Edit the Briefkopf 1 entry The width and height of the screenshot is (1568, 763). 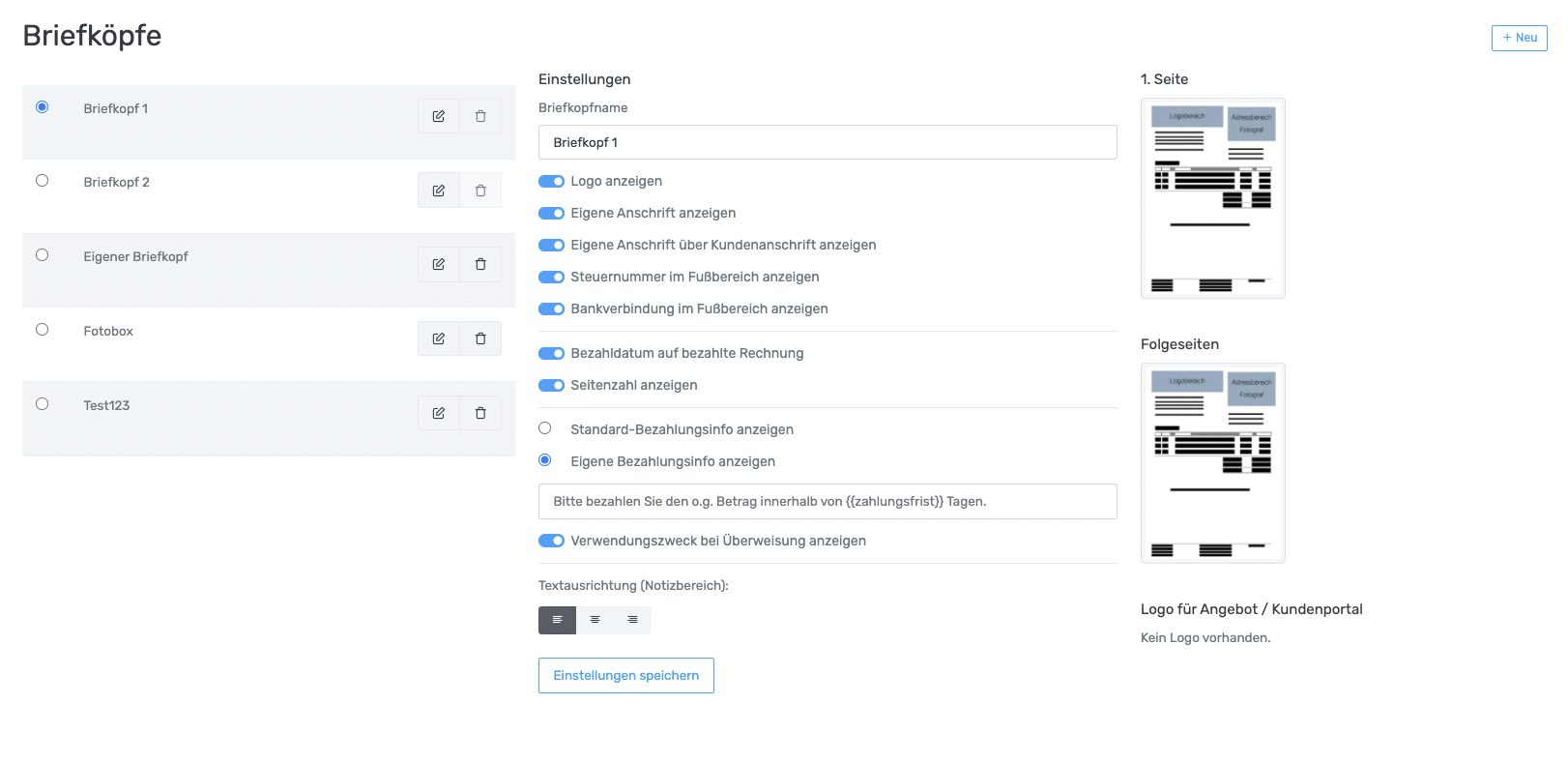[438, 116]
